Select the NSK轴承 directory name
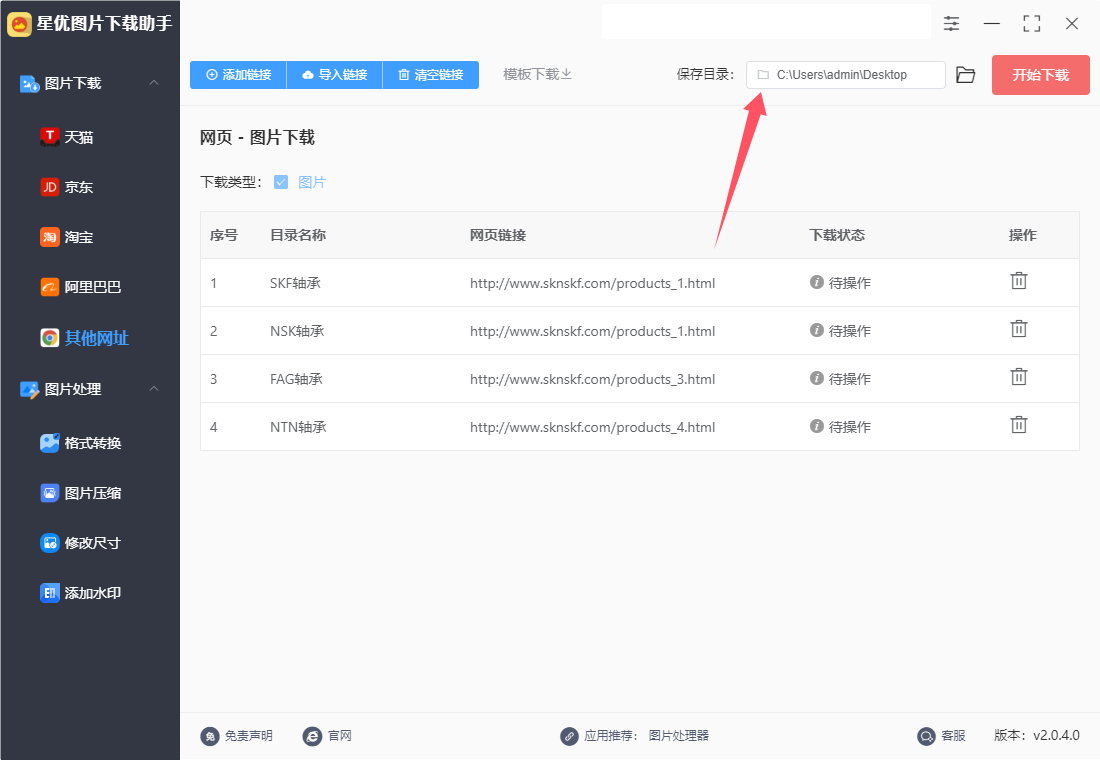The image size is (1100, 760). (297, 331)
